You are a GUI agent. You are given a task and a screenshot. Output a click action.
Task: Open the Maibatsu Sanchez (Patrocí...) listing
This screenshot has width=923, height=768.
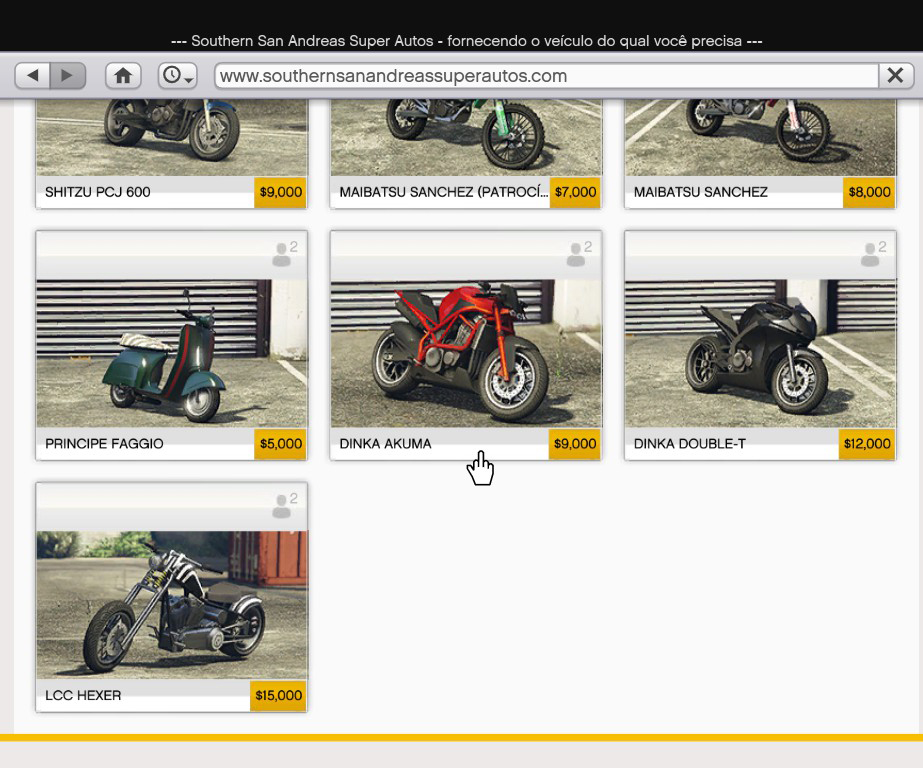click(443, 192)
